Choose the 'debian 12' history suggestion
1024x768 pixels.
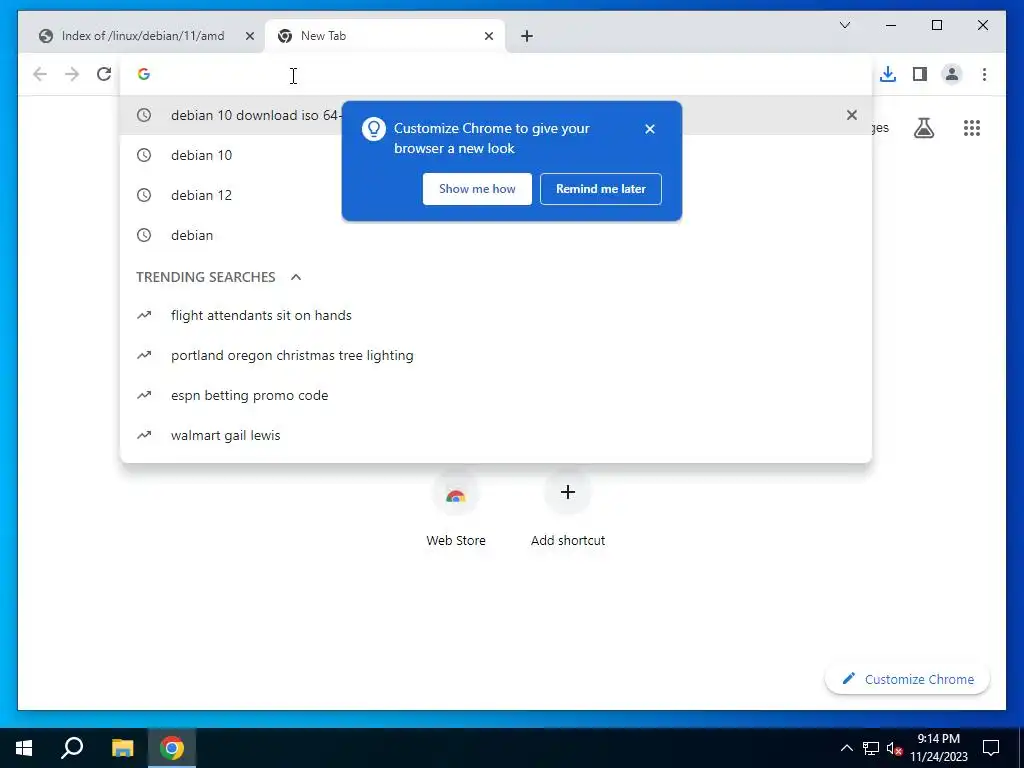tap(496, 195)
